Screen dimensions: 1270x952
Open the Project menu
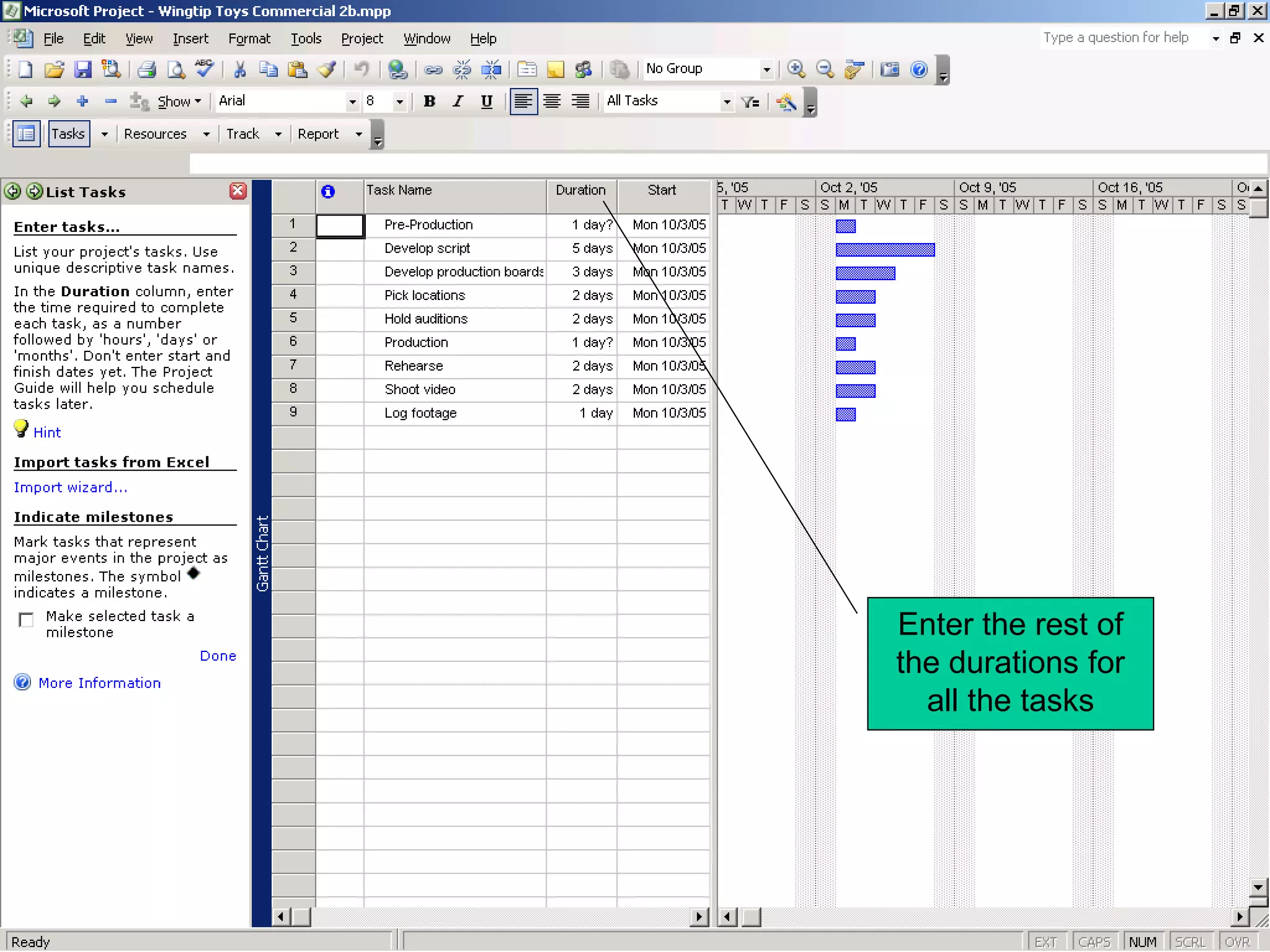point(362,39)
